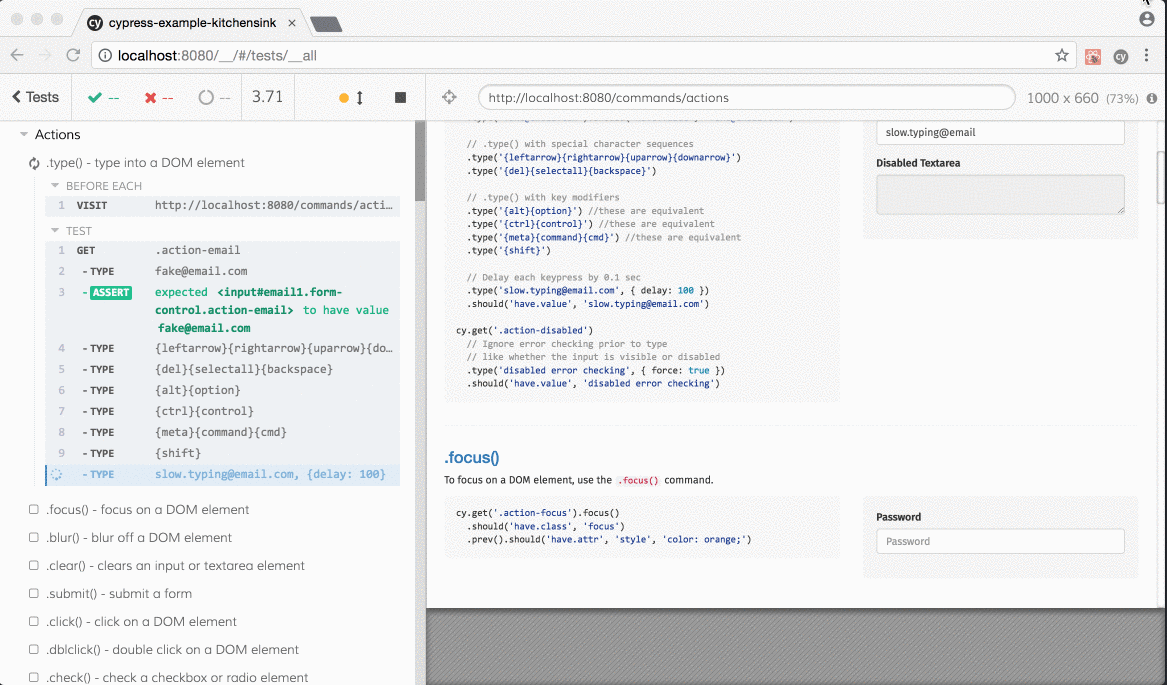Open a new browser tab
Image resolution: width=1167 pixels, height=685 pixels.
click(326, 24)
